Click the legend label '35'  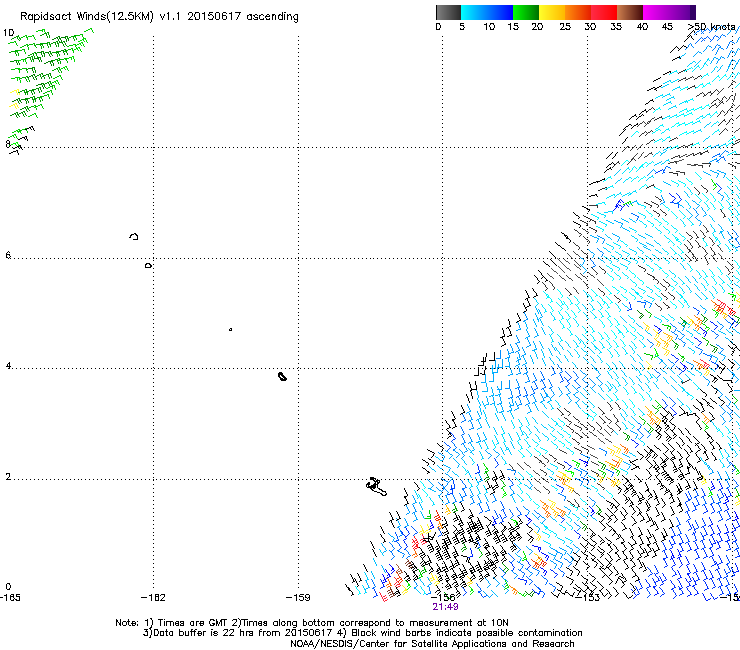616,26
